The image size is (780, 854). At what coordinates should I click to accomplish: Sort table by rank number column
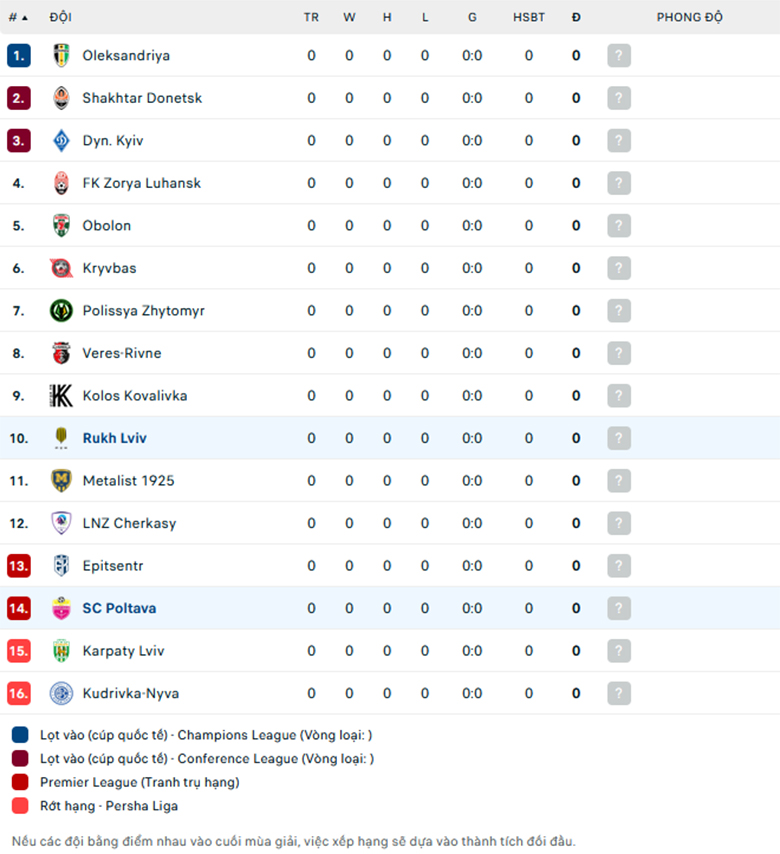point(18,17)
